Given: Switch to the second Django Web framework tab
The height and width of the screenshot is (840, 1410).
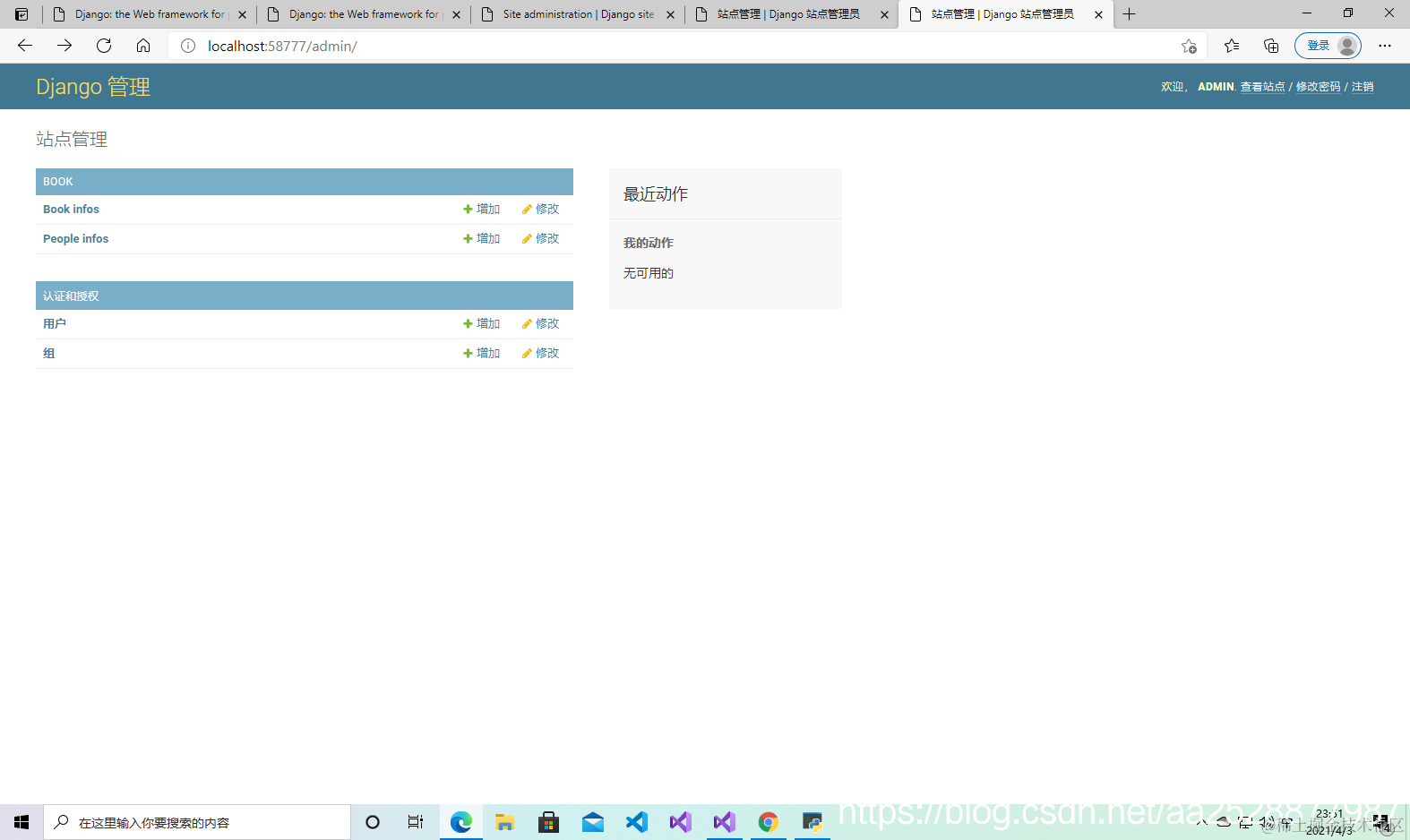Looking at the screenshot, I should click(364, 14).
